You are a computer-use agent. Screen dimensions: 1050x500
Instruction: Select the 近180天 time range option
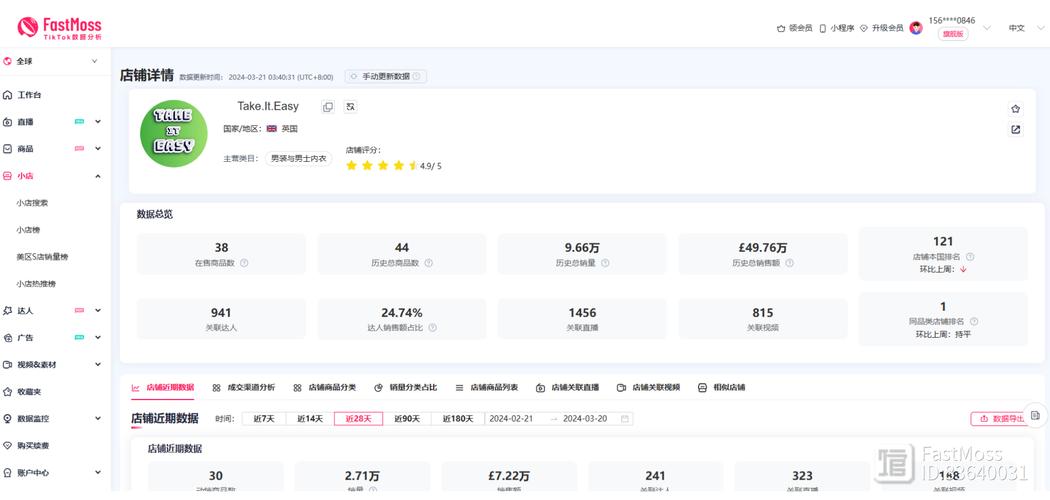click(458, 419)
